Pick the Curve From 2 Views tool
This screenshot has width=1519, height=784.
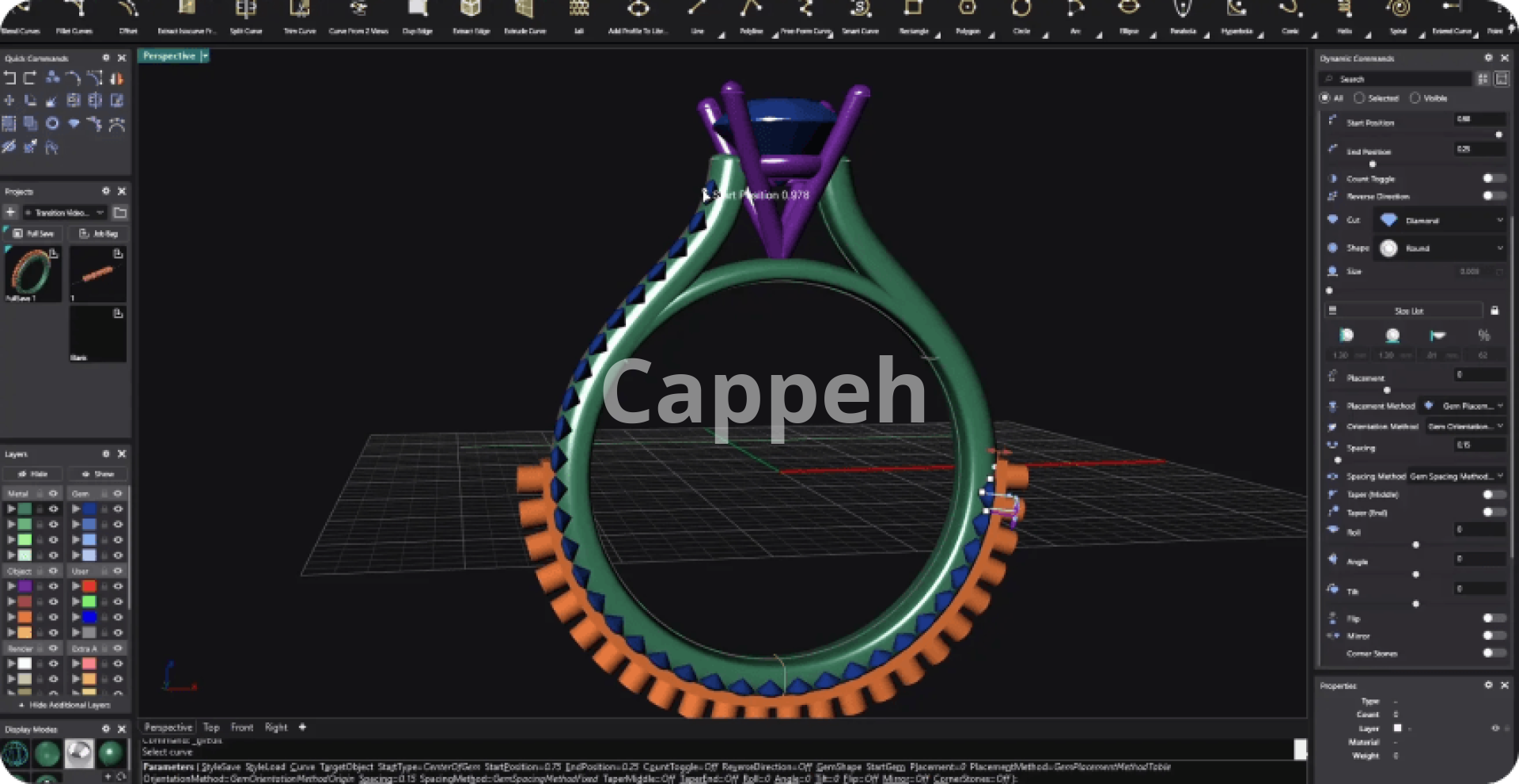(358, 10)
